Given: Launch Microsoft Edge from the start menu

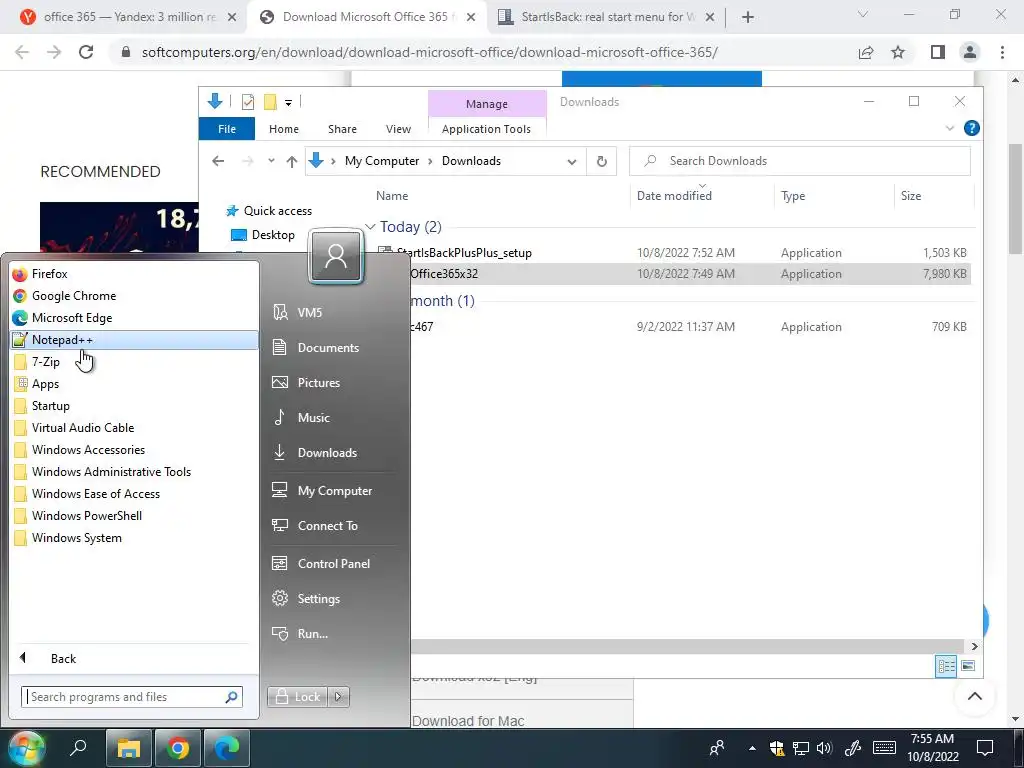Looking at the screenshot, I should [134, 318].
